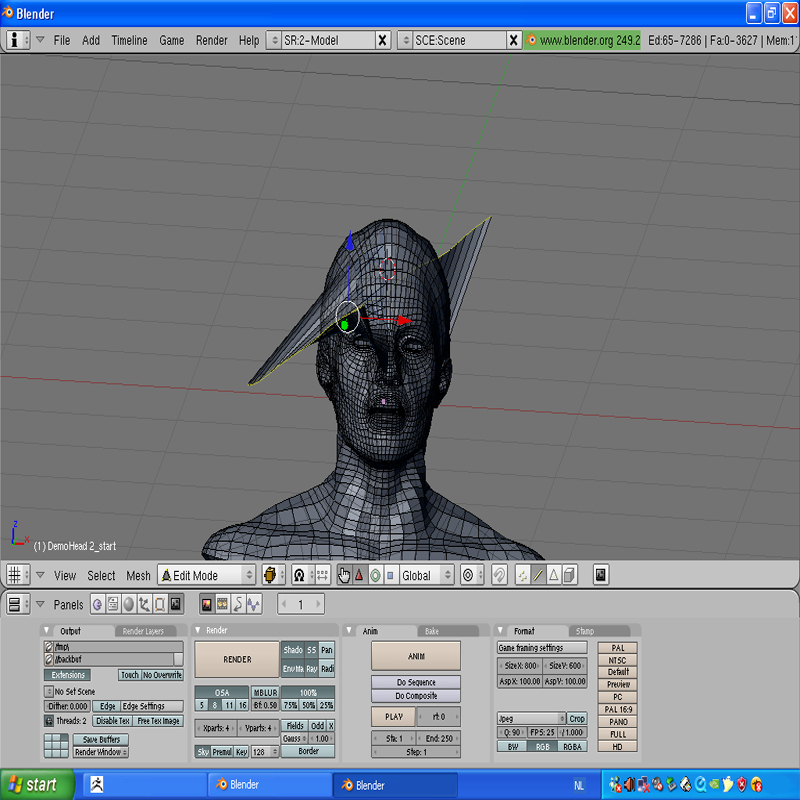Toggle the 3D transform manipulator hand icon

[344, 575]
